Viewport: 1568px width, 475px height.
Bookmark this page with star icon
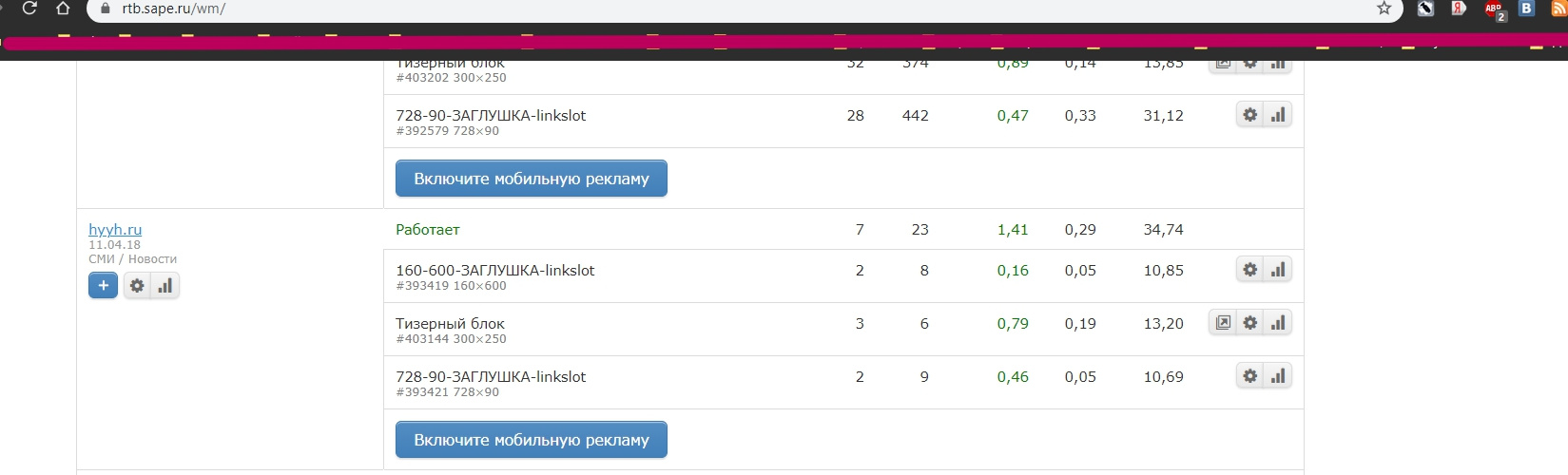coord(1384,9)
